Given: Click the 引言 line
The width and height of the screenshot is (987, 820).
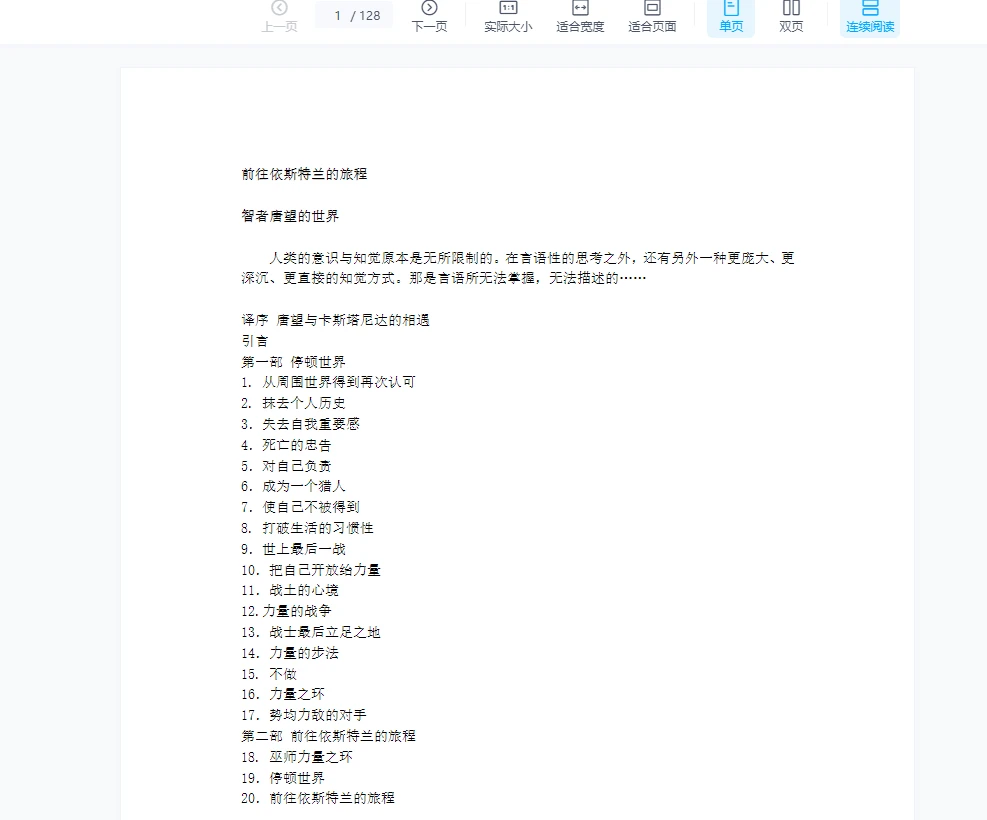Looking at the screenshot, I should pyautogui.click(x=255, y=341).
